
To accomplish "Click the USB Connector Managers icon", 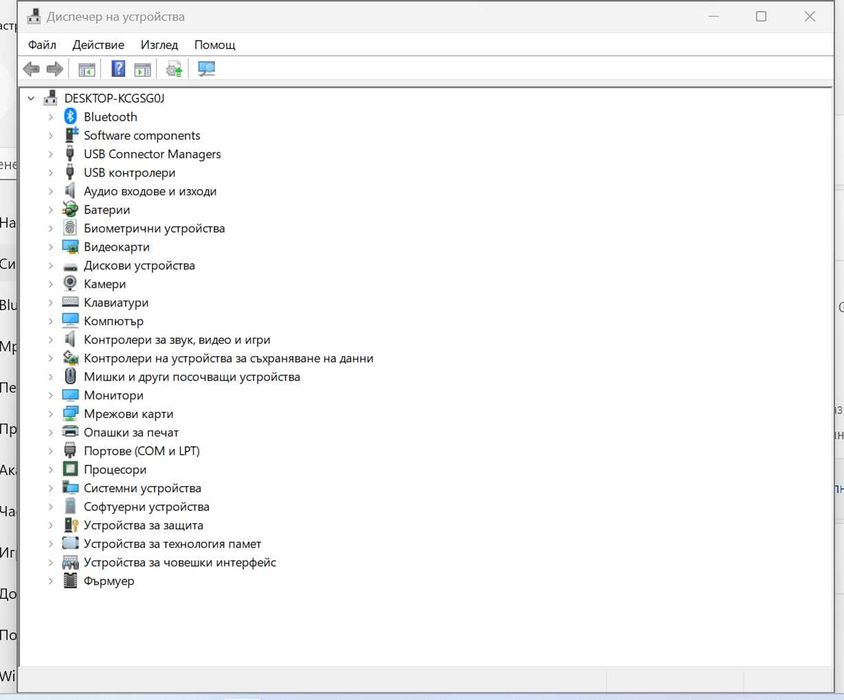I will 70,153.
